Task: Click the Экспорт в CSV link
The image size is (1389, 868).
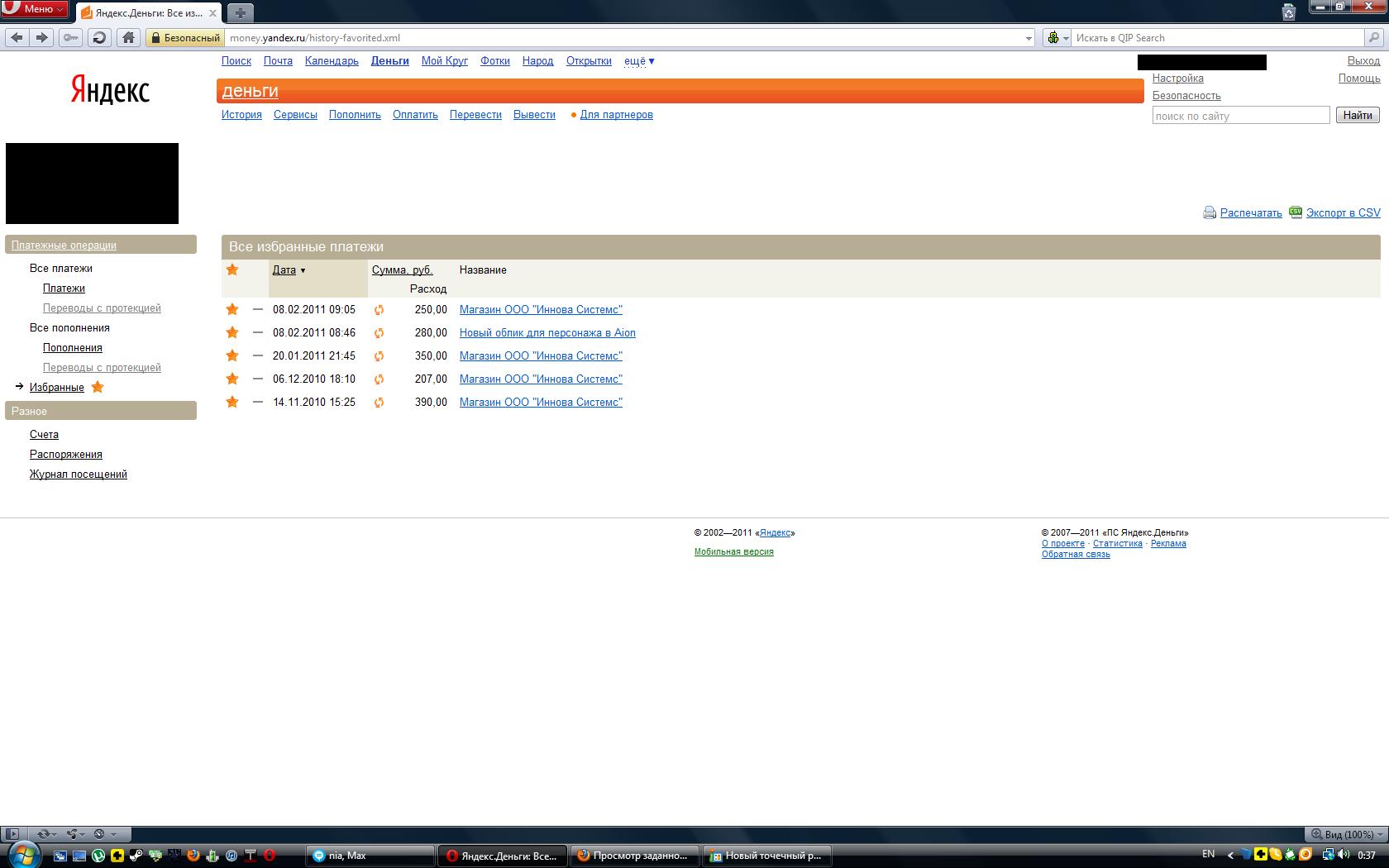Action: tap(1343, 213)
